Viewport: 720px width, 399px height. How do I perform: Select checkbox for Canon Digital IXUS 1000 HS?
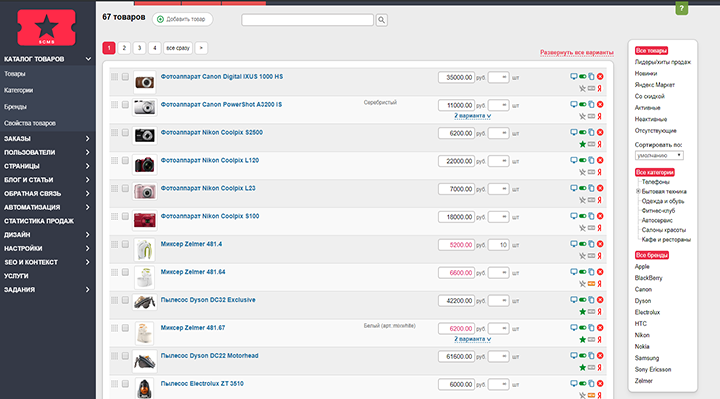click(x=125, y=77)
